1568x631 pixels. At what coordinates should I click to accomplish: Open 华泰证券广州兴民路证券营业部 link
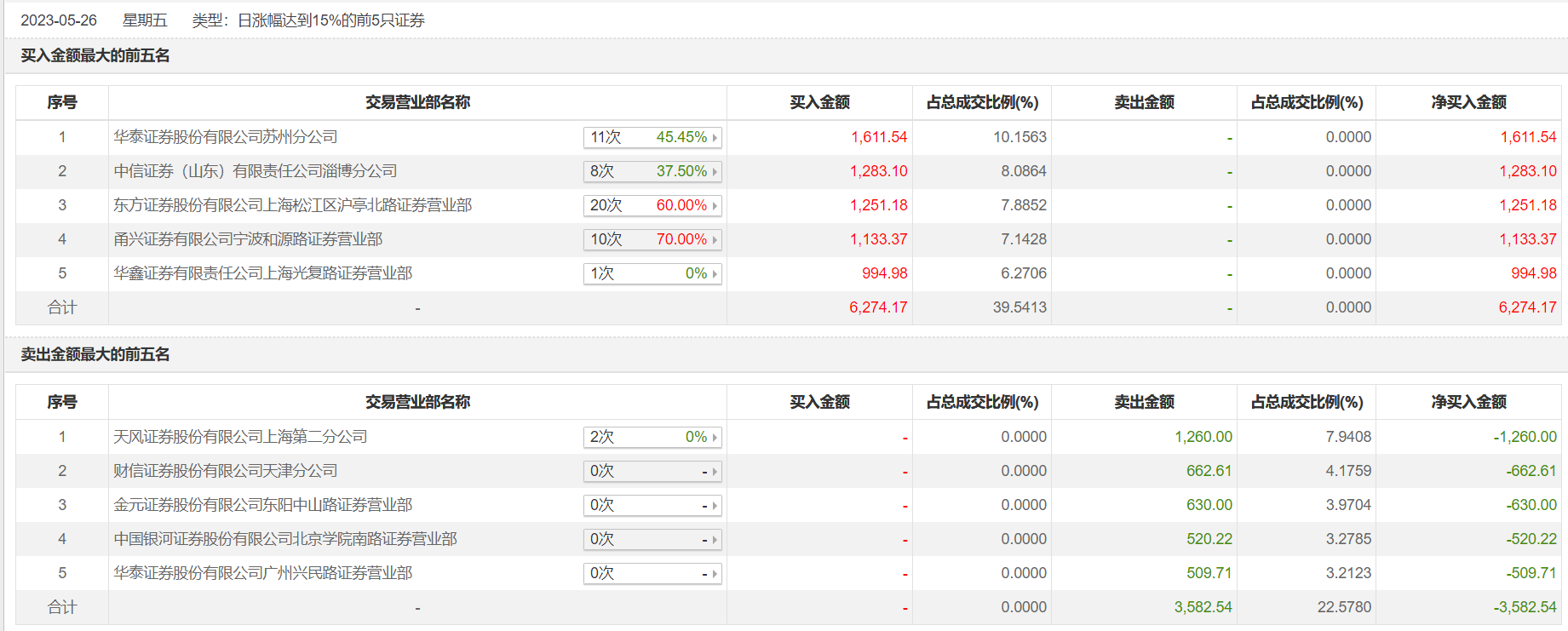pos(262,573)
